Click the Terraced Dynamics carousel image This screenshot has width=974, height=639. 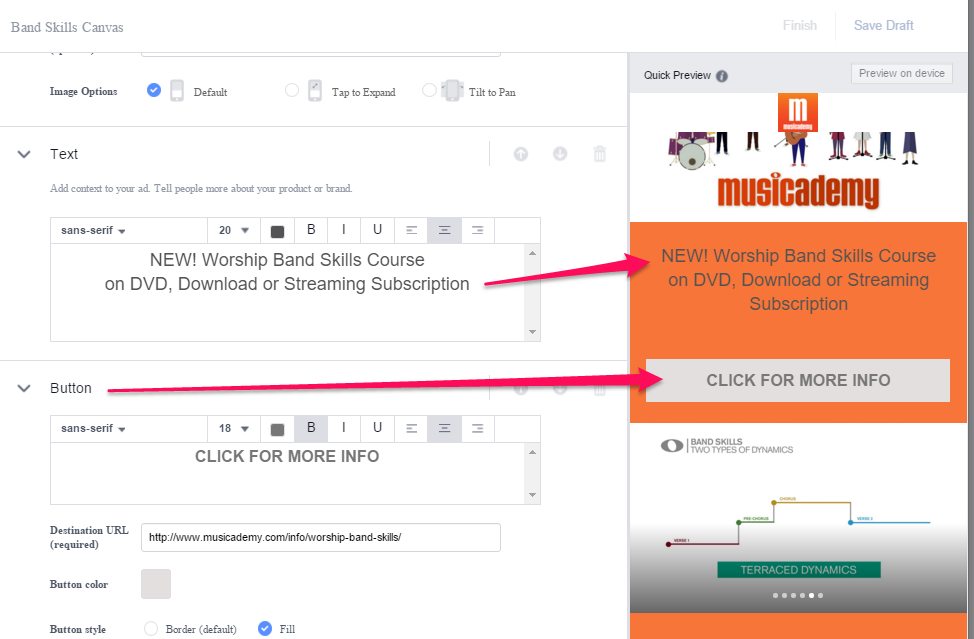(x=798, y=517)
